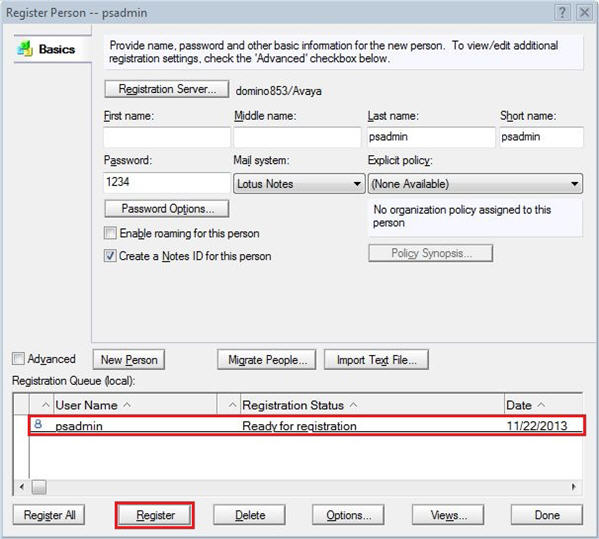Click Date column sort arrow
Screen dimensions: 599x539
point(541,405)
